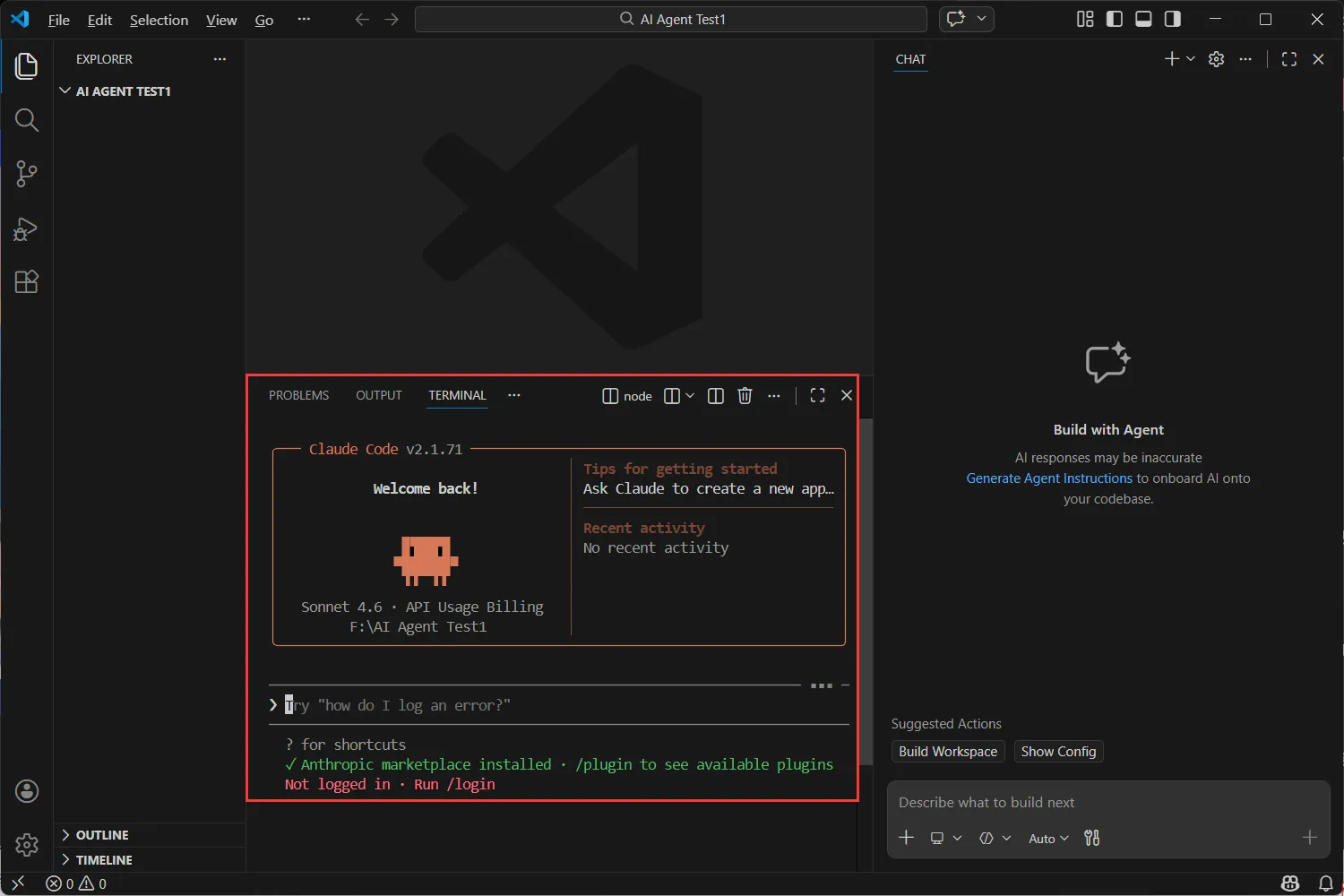Maximize the terminal panel size

817,395
